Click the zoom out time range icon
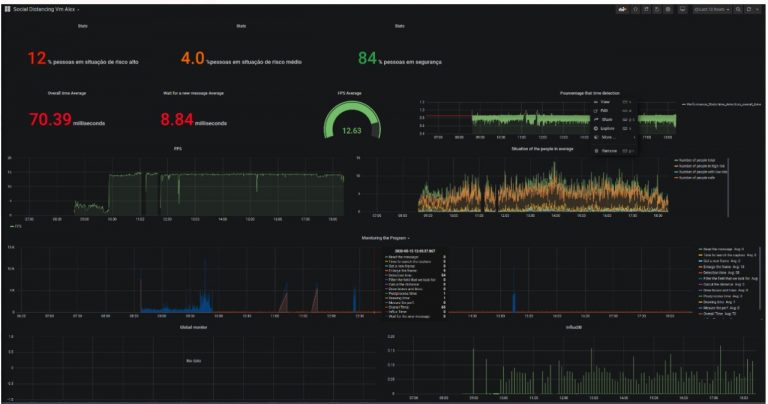Screen dimensions: 768x404 tap(739, 8)
